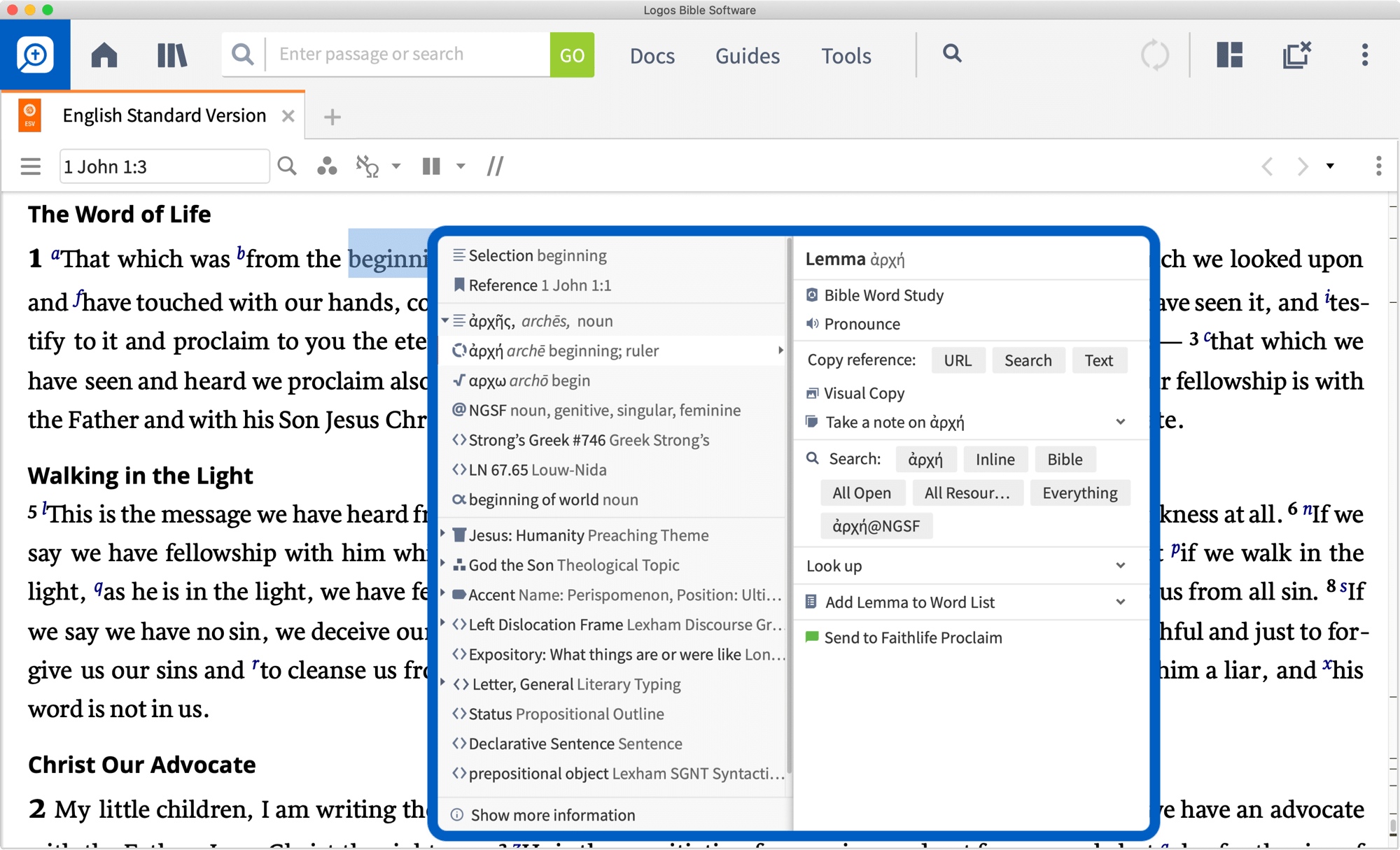
Task: Select Strong's Greek #746 entry
Action: 612,440
